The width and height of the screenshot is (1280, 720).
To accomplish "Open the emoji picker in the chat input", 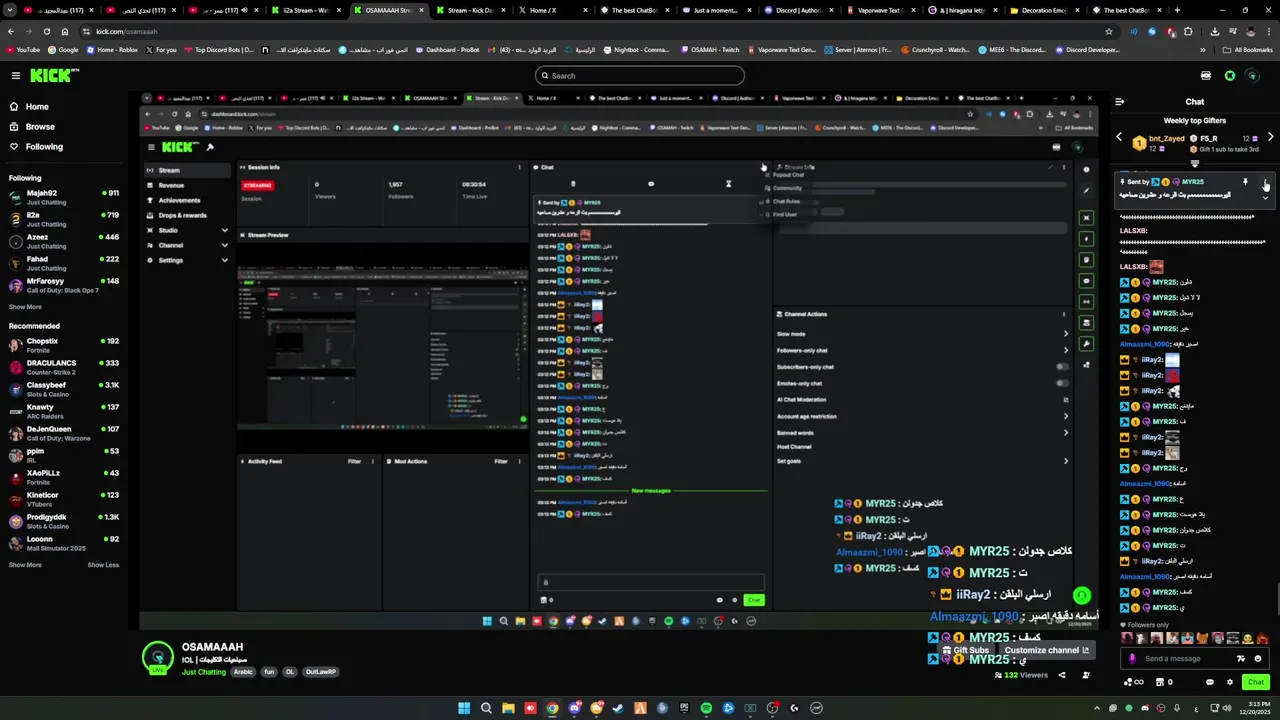I will coord(1258,658).
